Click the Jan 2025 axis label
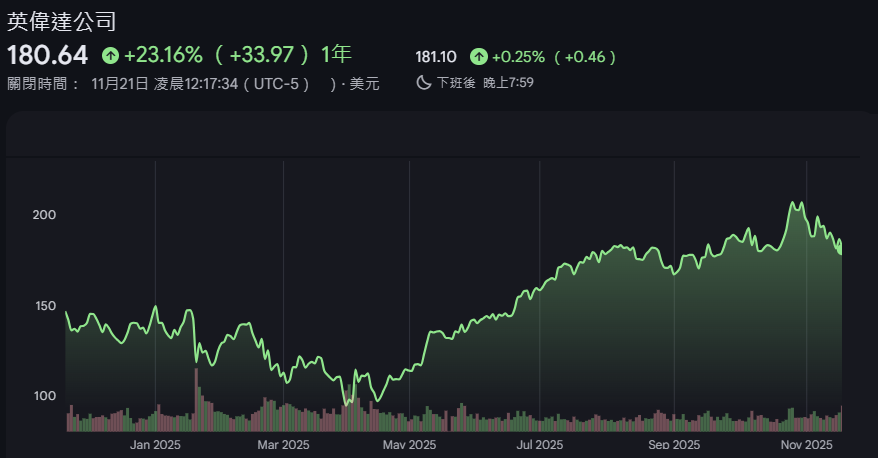 click(x=154, y=444)
